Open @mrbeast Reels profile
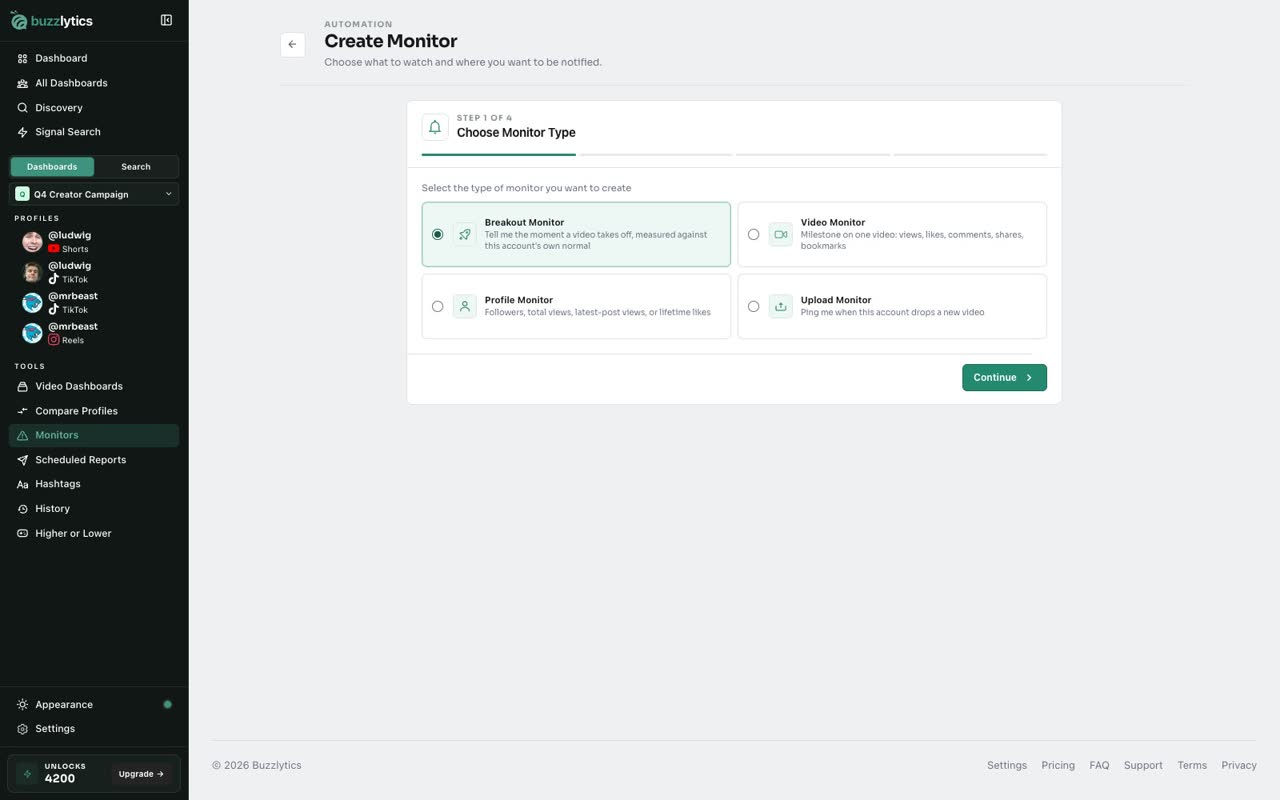This screenshot has height=800, width=1280. (x=94, y=333)
